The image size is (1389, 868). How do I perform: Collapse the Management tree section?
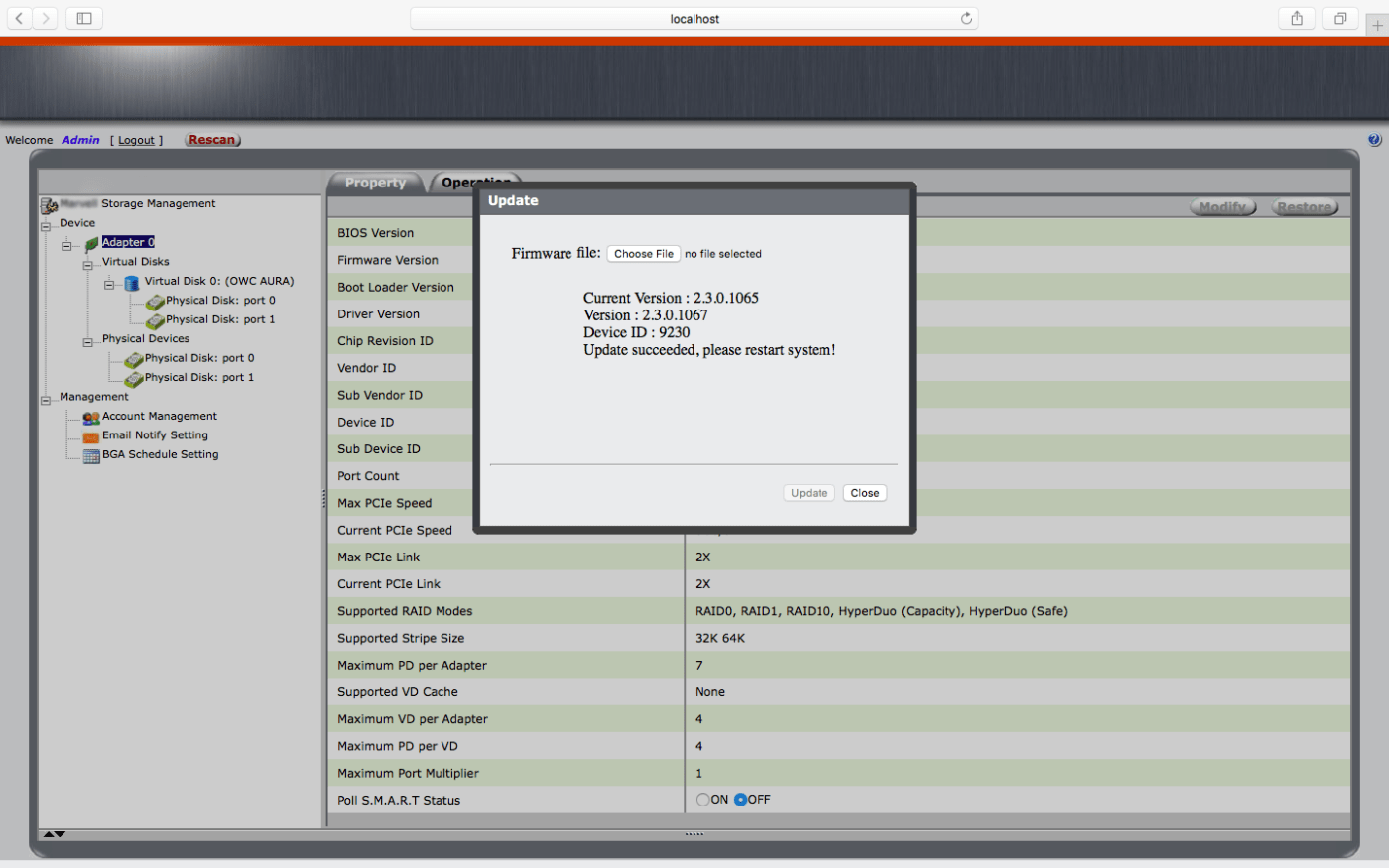point(46,400)
